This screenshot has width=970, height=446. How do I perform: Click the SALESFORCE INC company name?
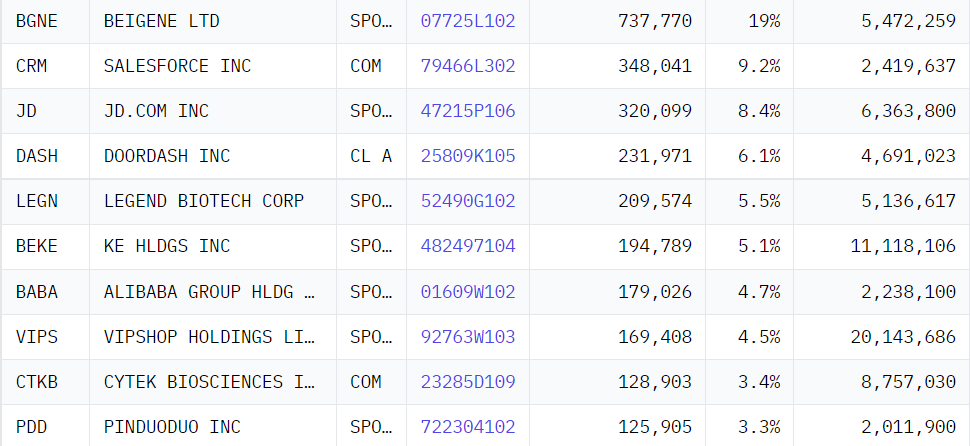pyautogui.click(x=178, y=66)
